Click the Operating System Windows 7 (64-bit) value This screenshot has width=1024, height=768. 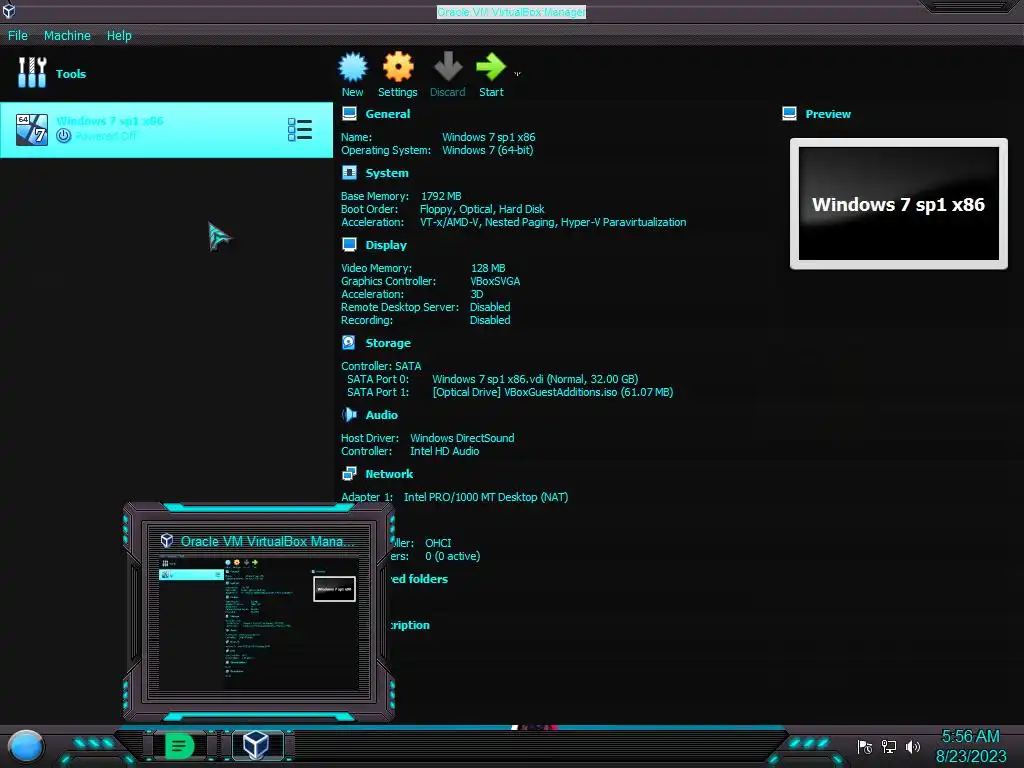[x=487, y=150]
